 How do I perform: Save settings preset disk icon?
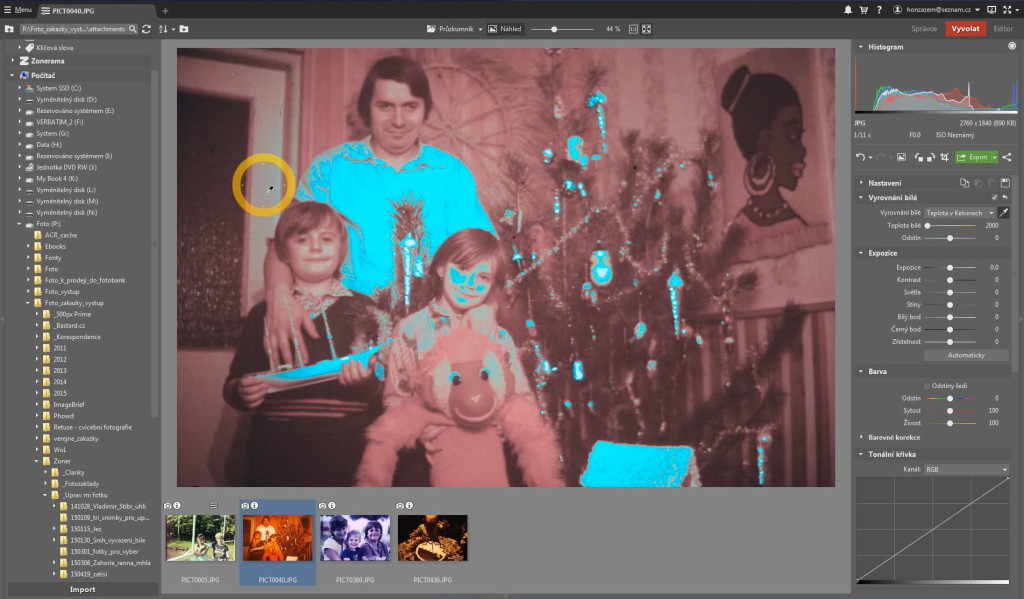[x=1005, y=183]
